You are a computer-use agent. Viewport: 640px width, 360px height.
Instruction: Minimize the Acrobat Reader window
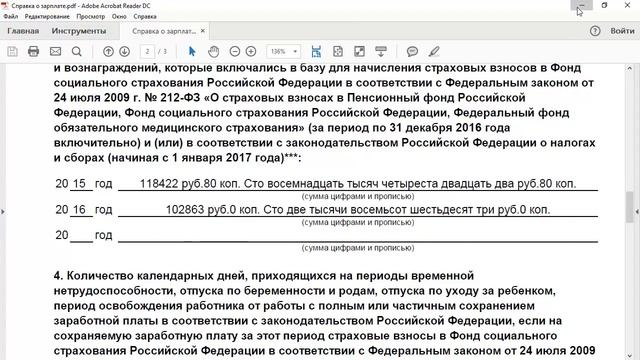click(582, 5)
